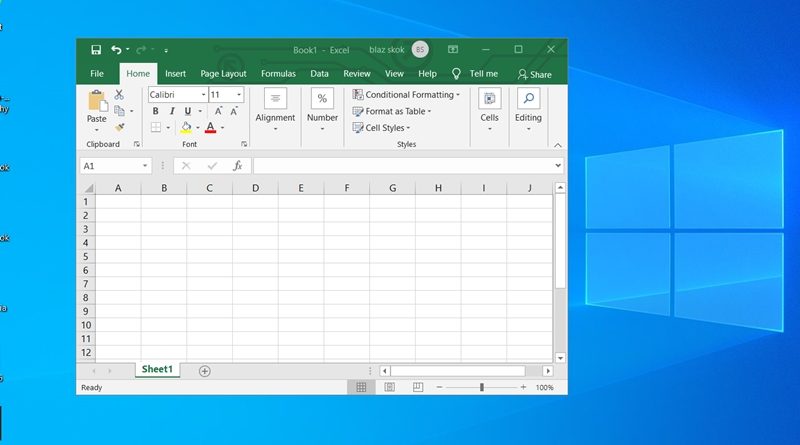This screenshot has width=800, height=445.
Task: Click Increase Font Size icon
Action: pyautogui.click(x=218, y=111)
